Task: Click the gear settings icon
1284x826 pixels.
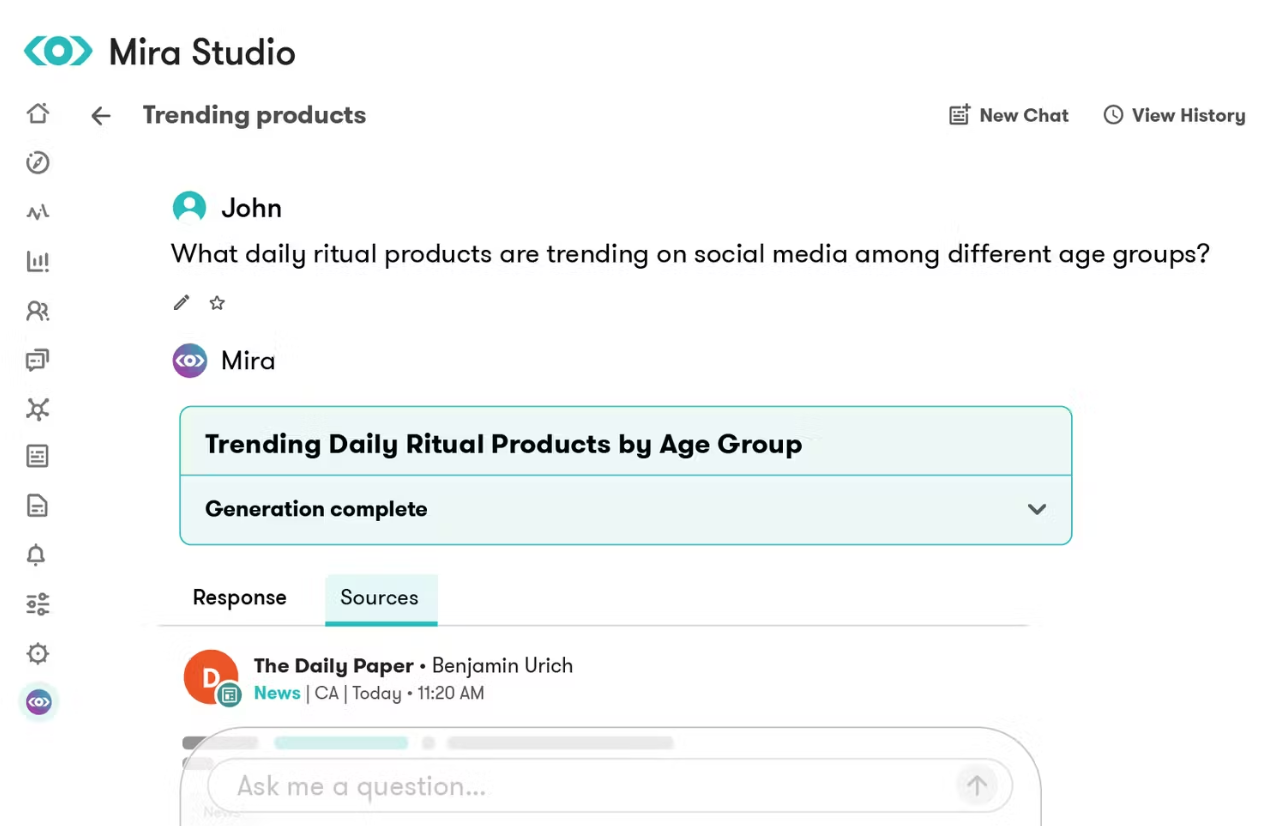Action: [x=38, y=654]
